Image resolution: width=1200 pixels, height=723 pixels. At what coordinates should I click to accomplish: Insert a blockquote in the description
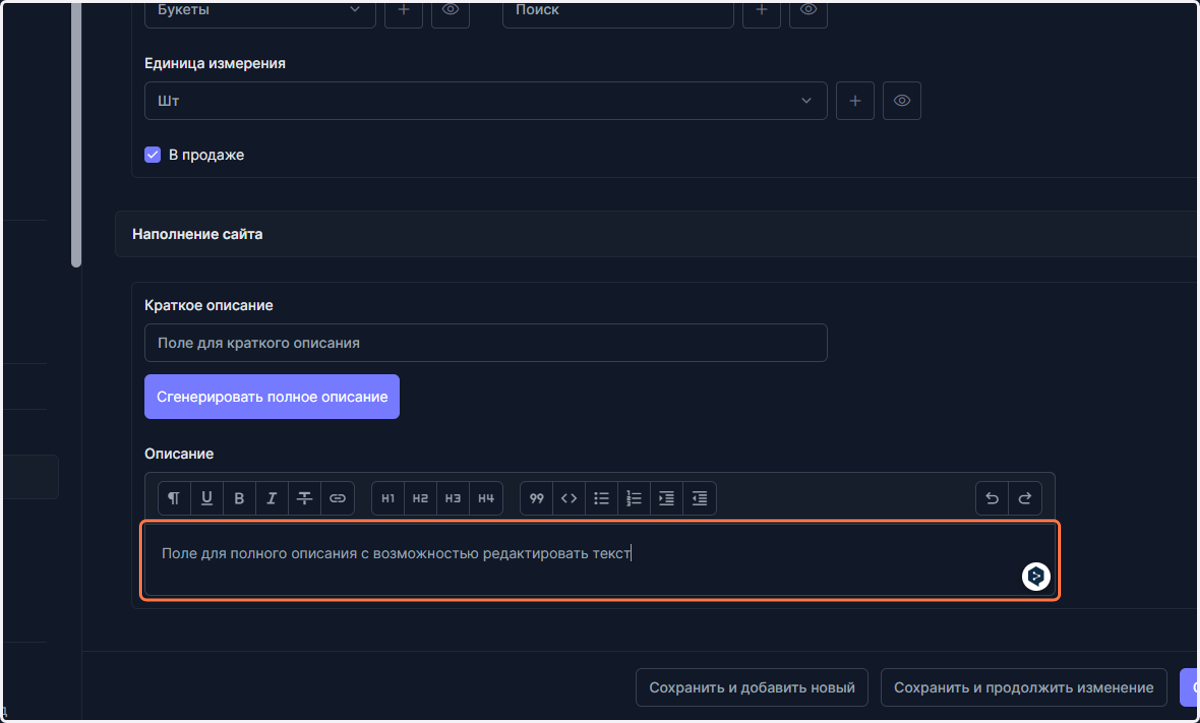pos(536,498)
